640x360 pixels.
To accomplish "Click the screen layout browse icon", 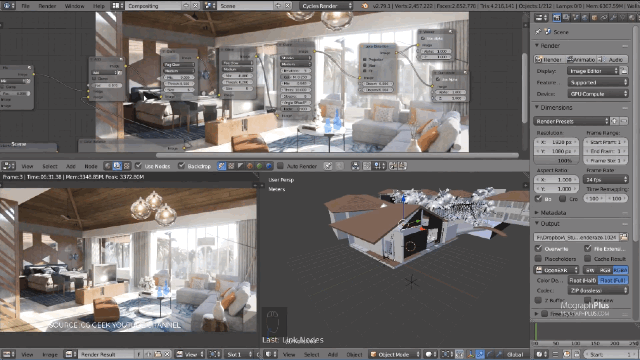I will click(117, 6).
